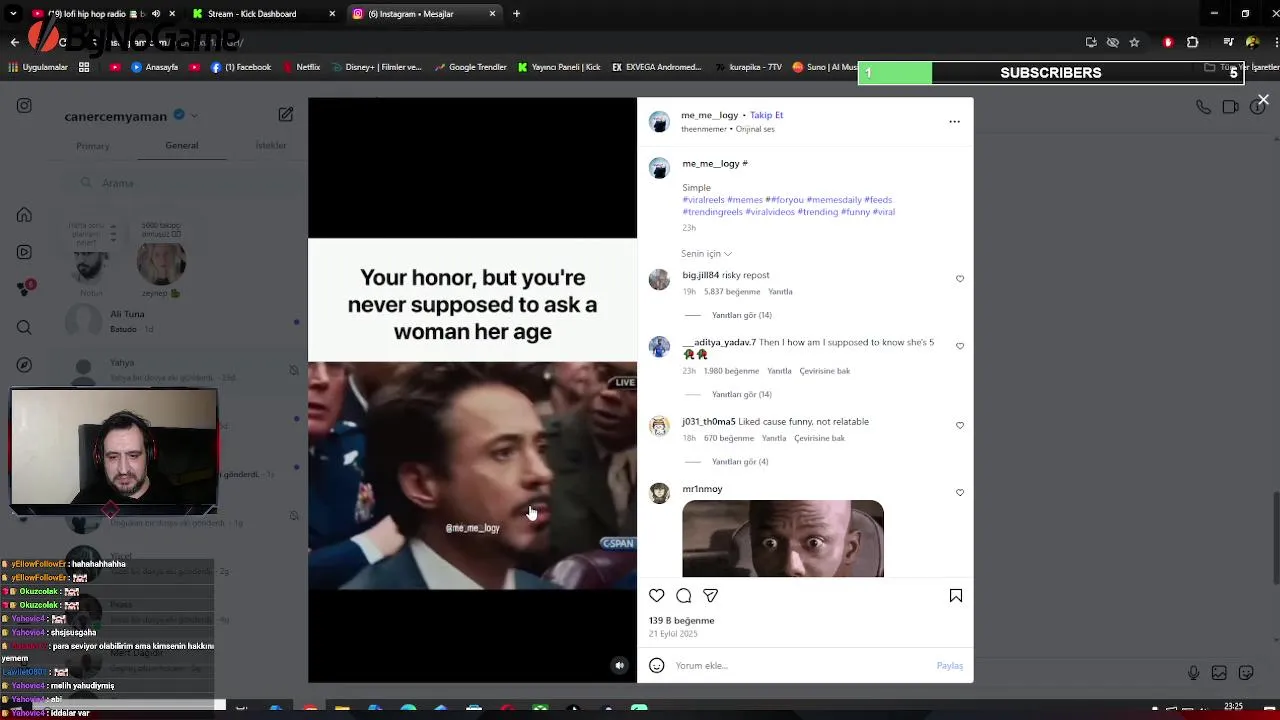The height and width of the screenshot is (720, 1280).
Task: Click the 'Yorum ekle...' comment field
Action: (x=800, y=666)
